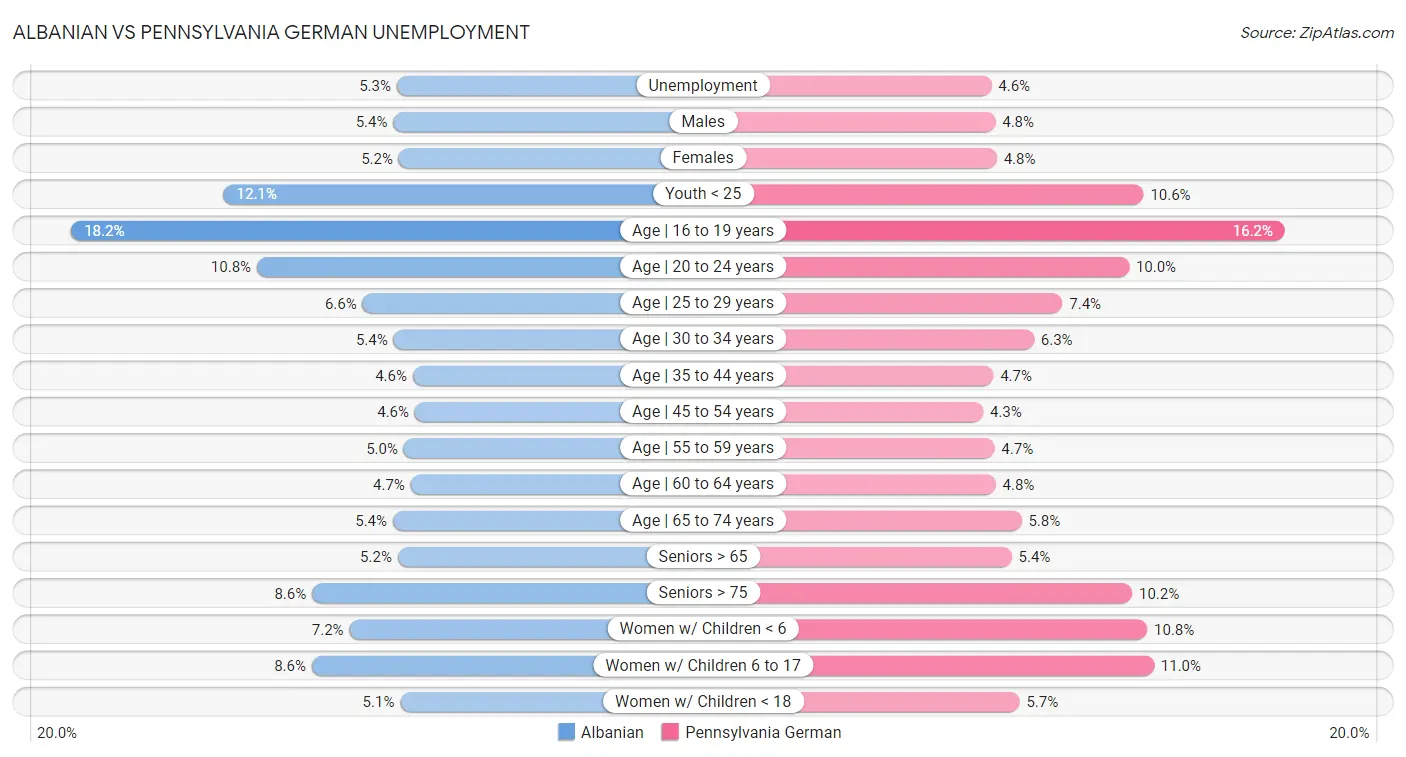1406x757 pixels.
Task: Click the chart title text
Action: point(271,32)
